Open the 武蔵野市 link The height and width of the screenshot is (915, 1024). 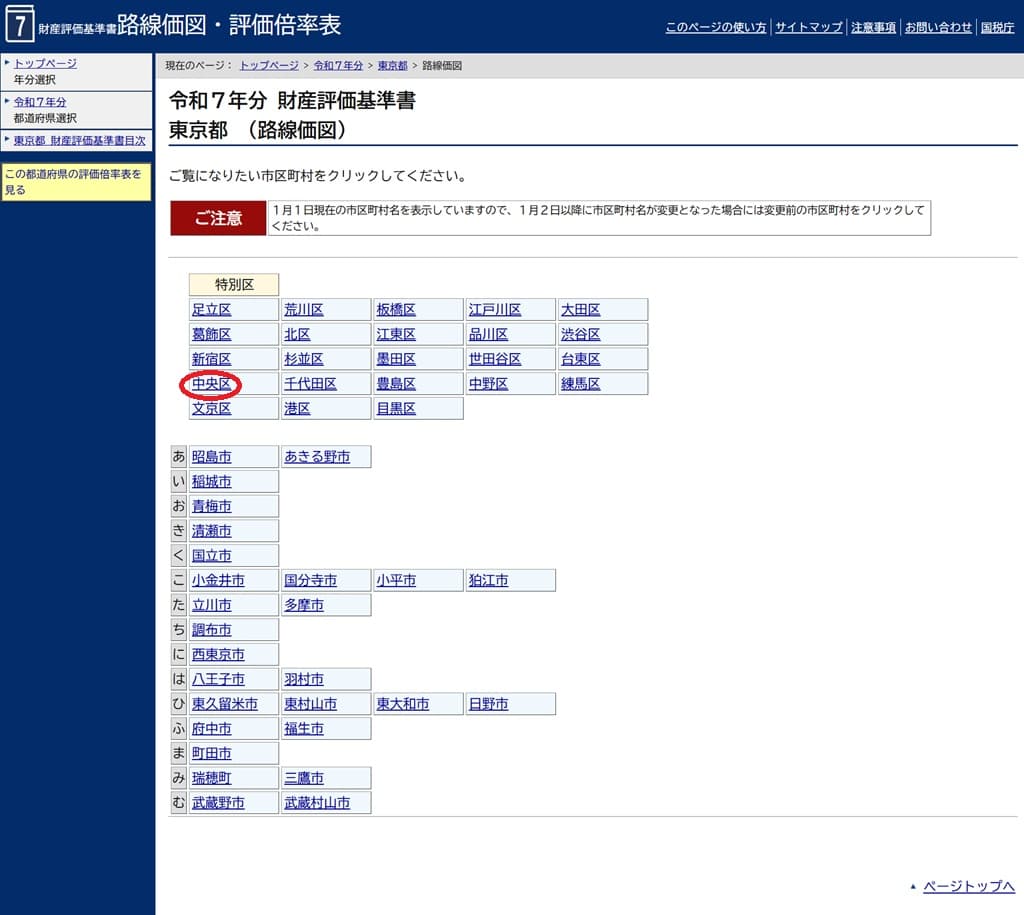pos(218,803)
